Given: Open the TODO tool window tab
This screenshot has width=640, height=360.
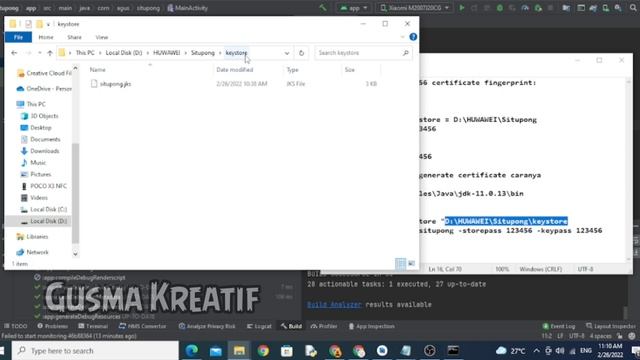Looking at the screenshot, I should pyautogui.click(x=16, y=326).
